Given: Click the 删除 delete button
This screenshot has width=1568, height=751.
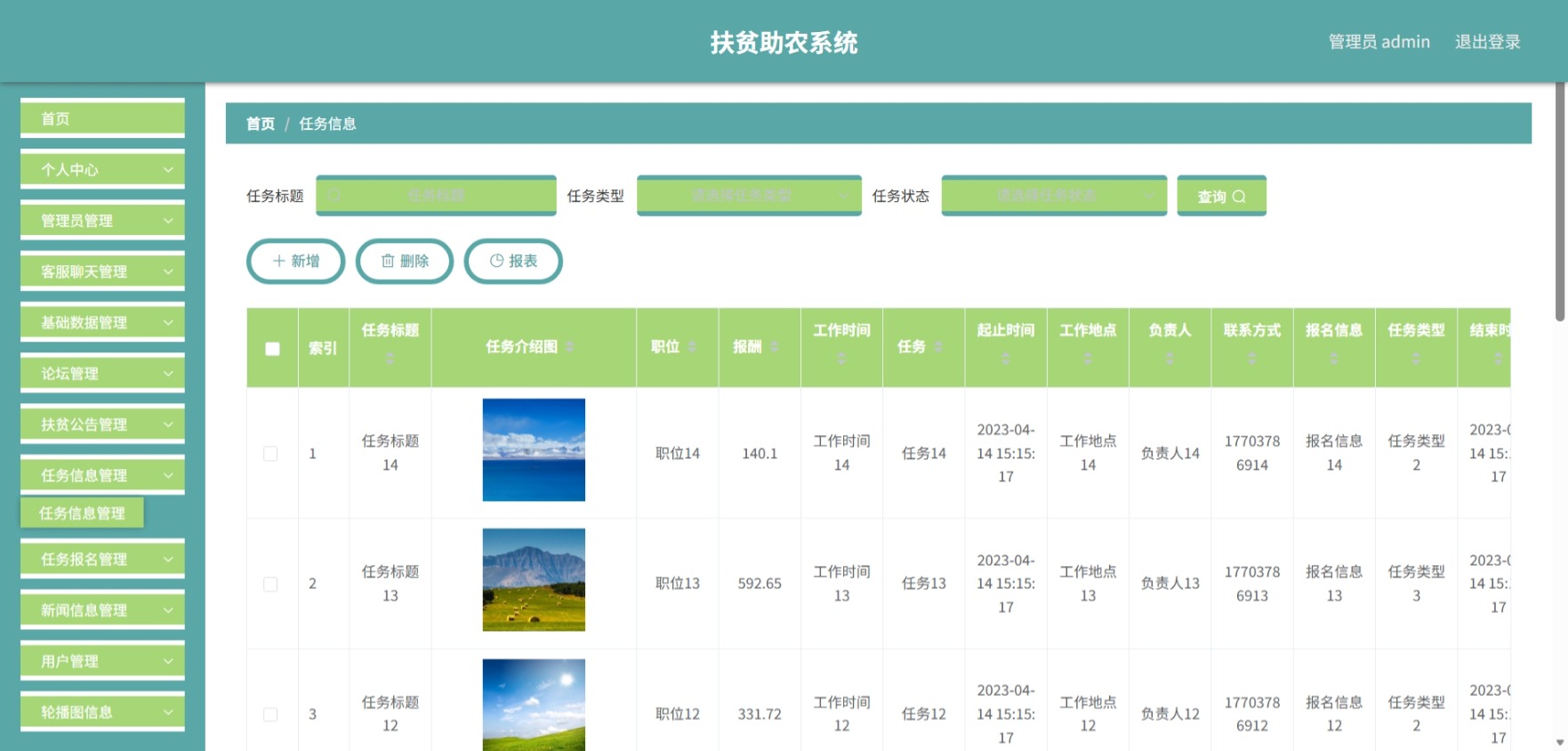Looking at the screenshot, I should [405, 261].
